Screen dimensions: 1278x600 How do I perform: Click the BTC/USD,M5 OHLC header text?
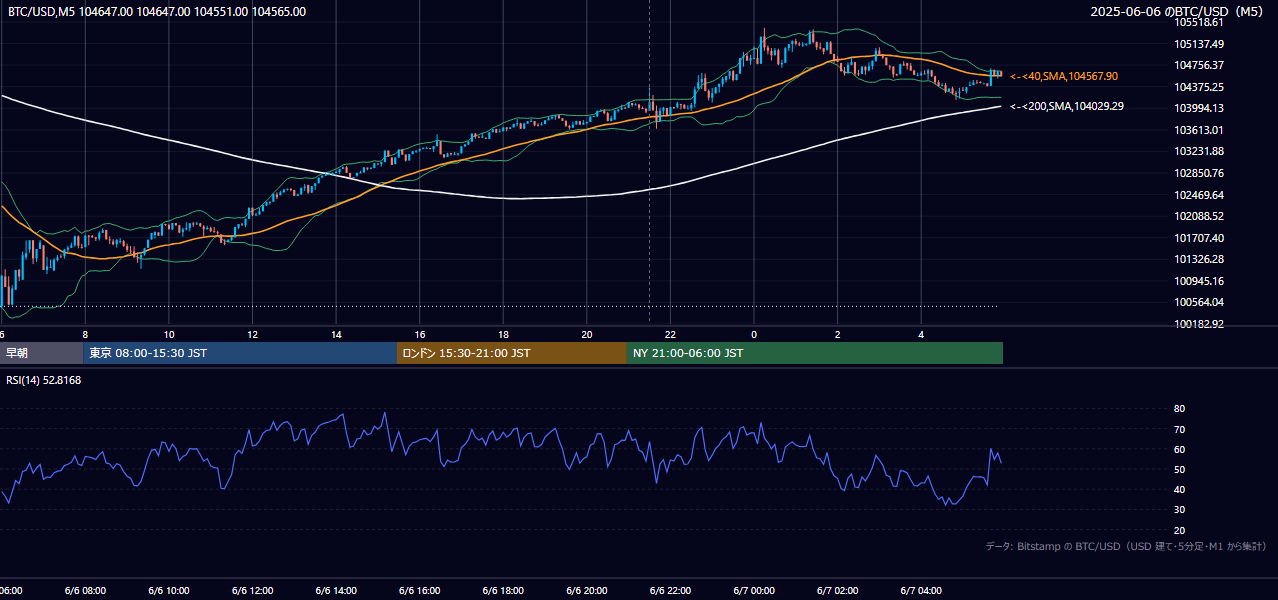pos(157,12)
